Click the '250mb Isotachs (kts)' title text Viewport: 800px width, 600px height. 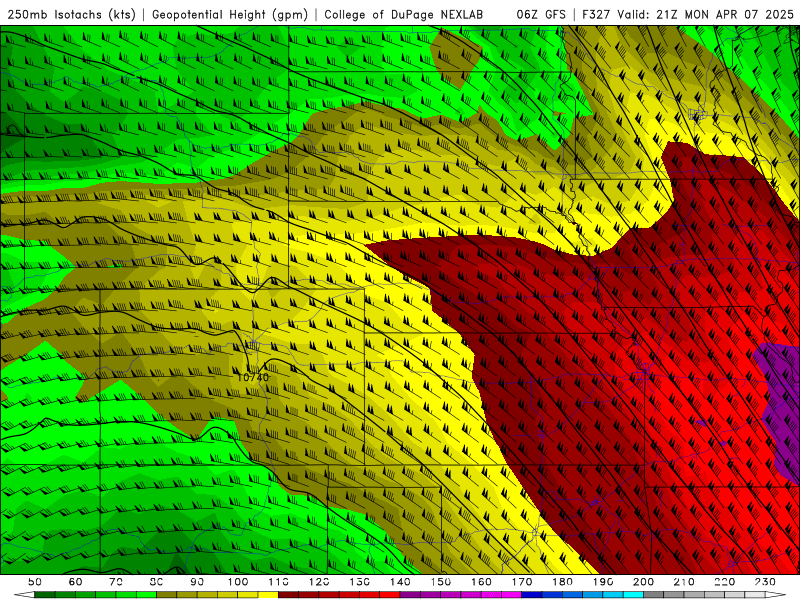71,14
